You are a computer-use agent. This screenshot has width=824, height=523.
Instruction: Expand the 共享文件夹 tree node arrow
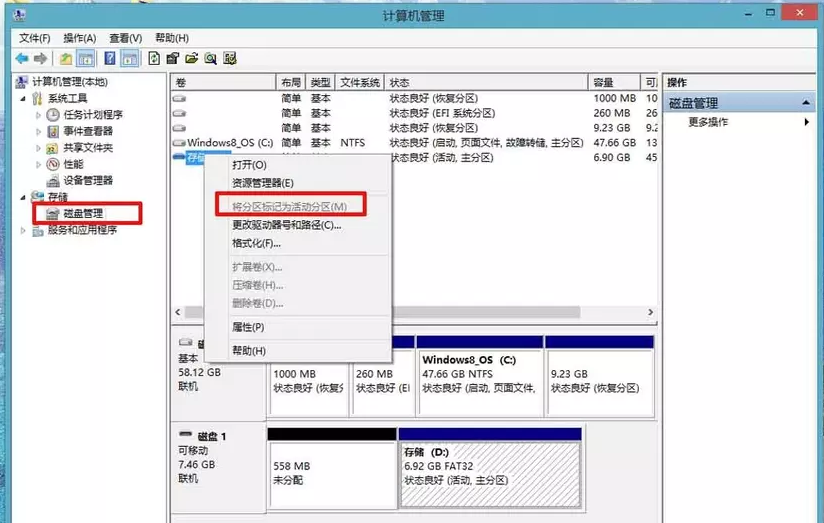(x=38, y=148)
